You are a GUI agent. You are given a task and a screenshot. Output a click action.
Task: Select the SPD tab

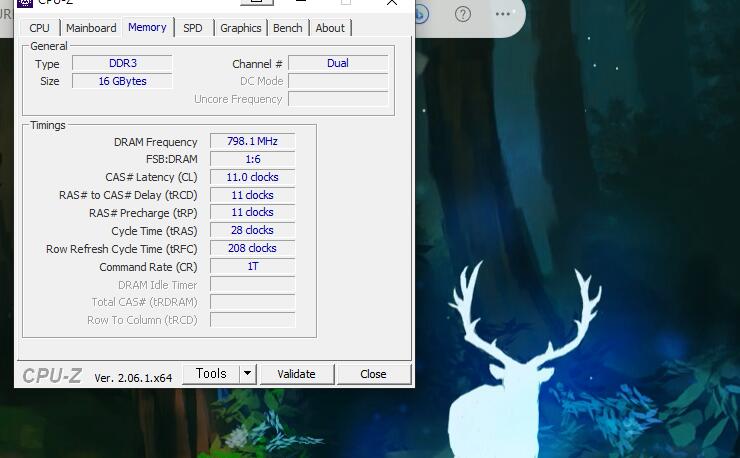[x=192, y=28]
